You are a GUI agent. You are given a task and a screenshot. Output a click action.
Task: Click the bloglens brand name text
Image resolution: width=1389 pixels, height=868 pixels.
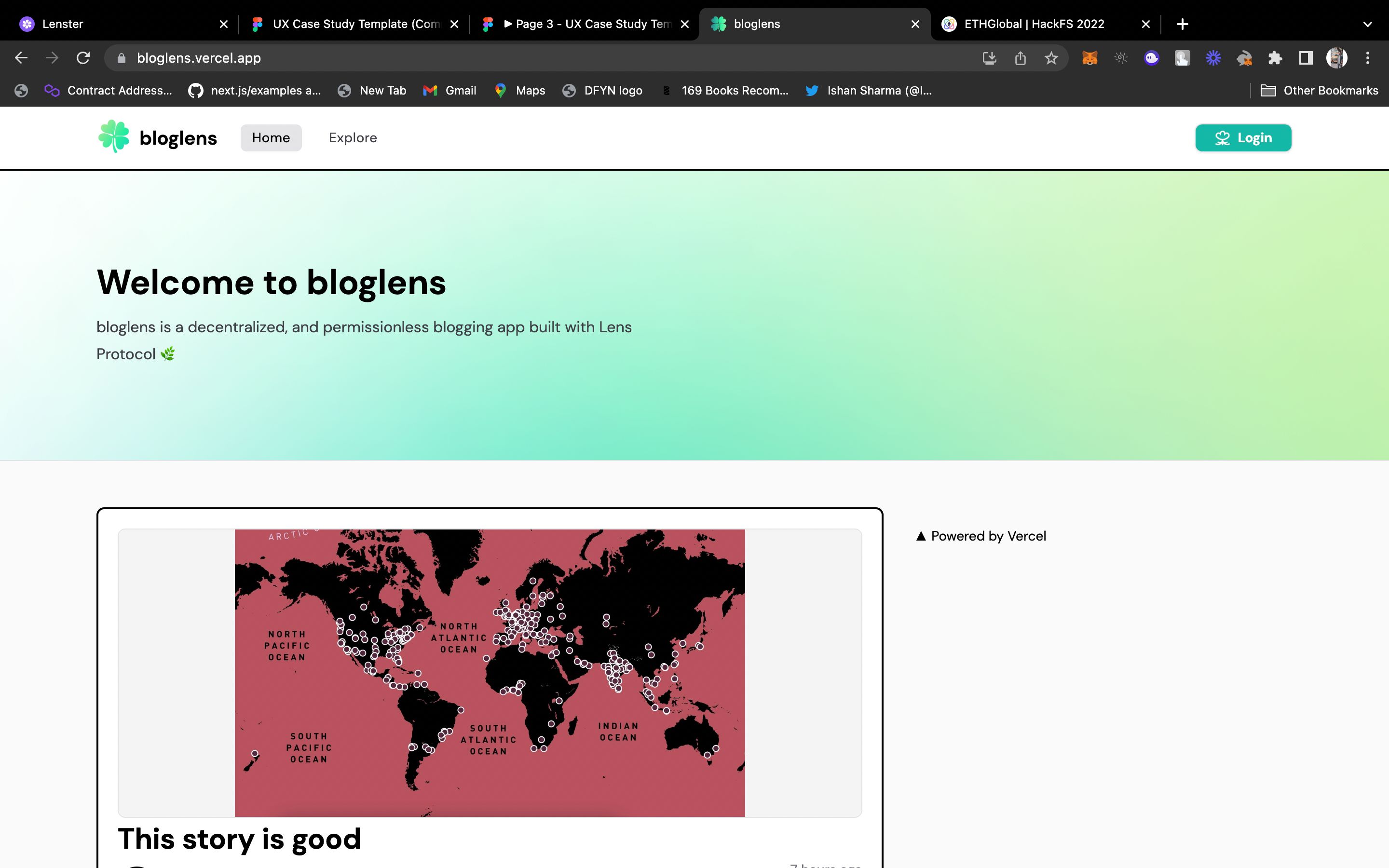178,138
